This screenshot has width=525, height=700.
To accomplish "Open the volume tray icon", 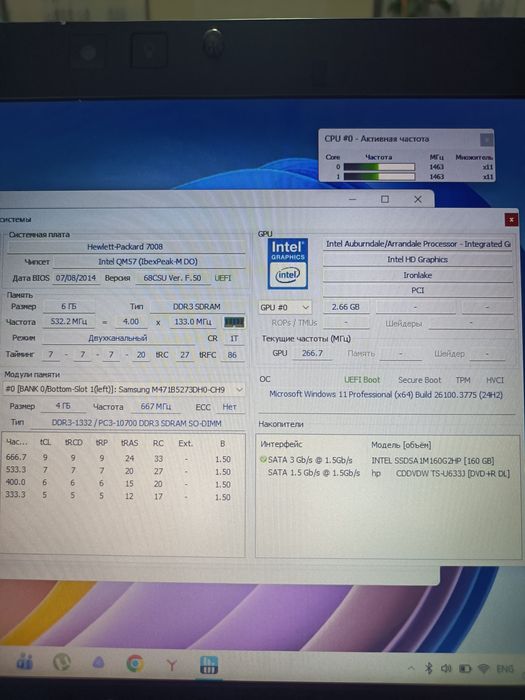I will coord(446,668).
